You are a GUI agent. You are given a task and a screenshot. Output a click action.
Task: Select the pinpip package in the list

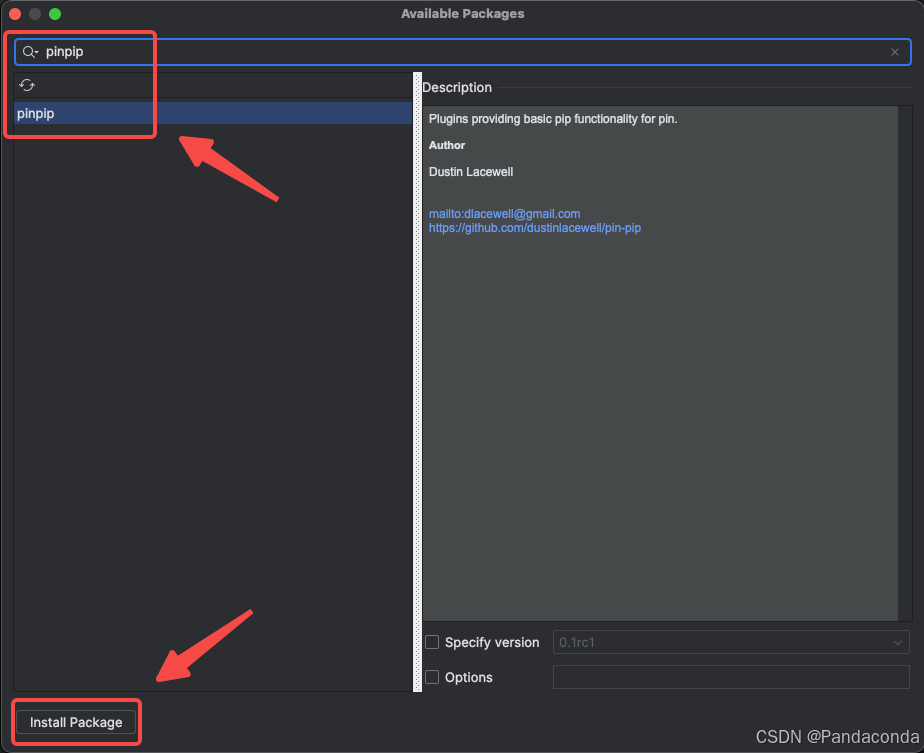[x=213, y=113]
